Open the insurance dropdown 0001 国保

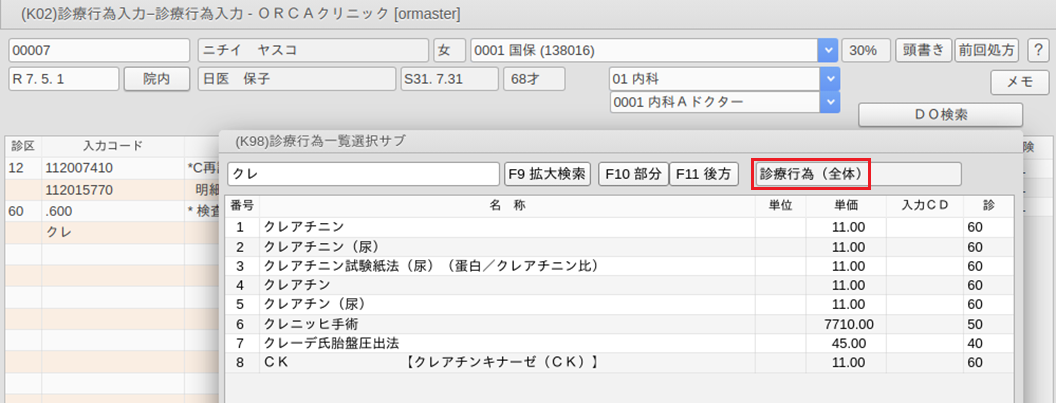pyautogui.click(x=827, y=50)
